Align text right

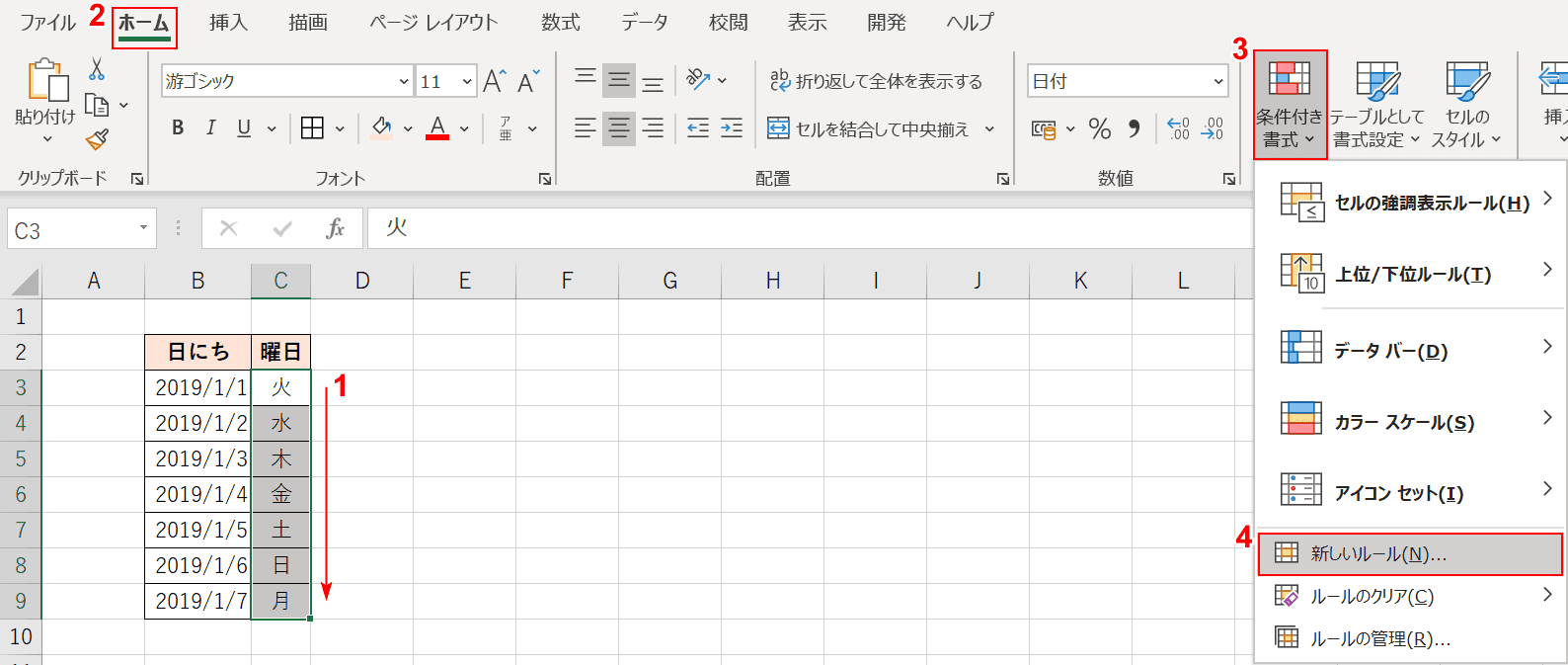(x=653, y=127)
